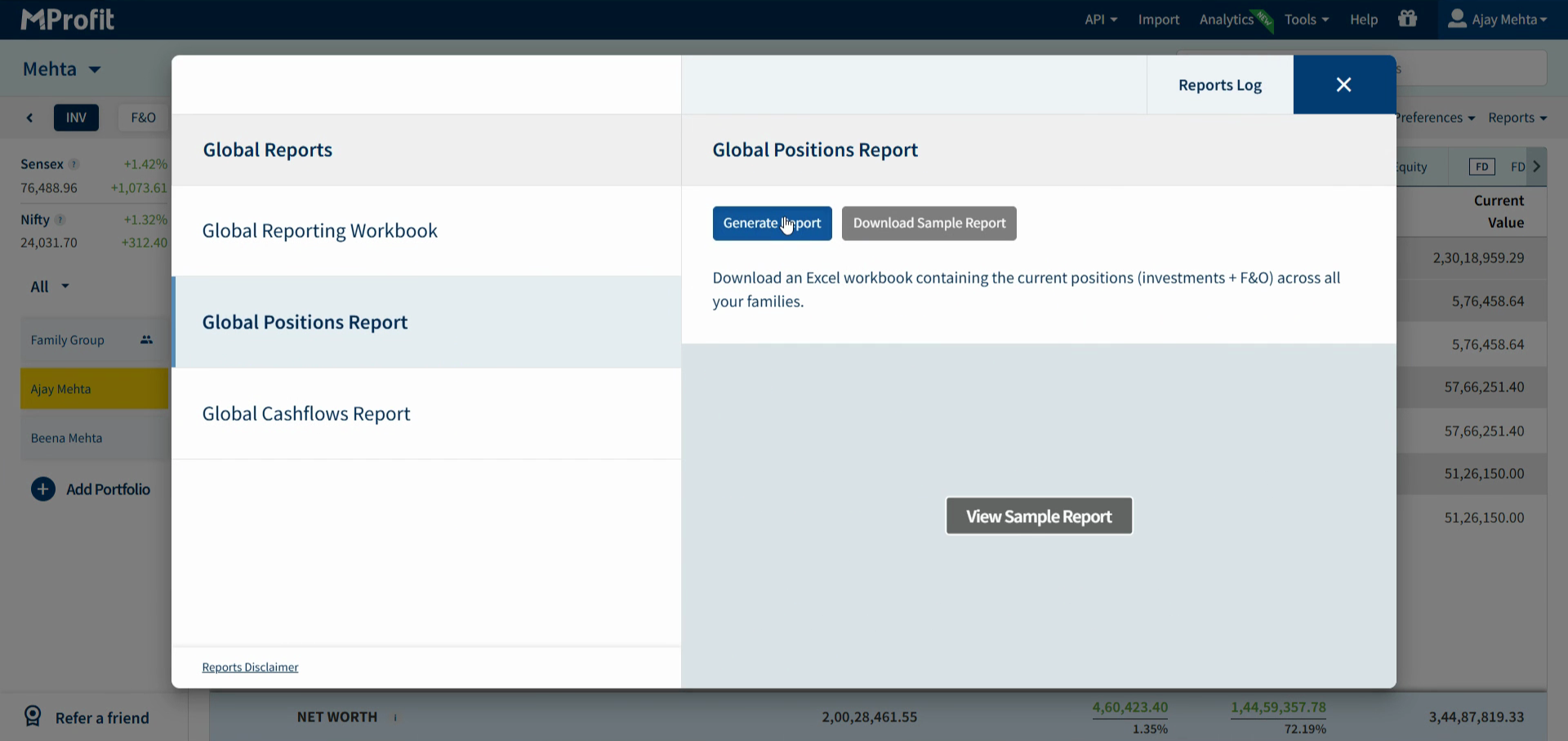Open the Ajay Mehta account dropdown
This screenshot has width=1568, height=741.
1498,19
